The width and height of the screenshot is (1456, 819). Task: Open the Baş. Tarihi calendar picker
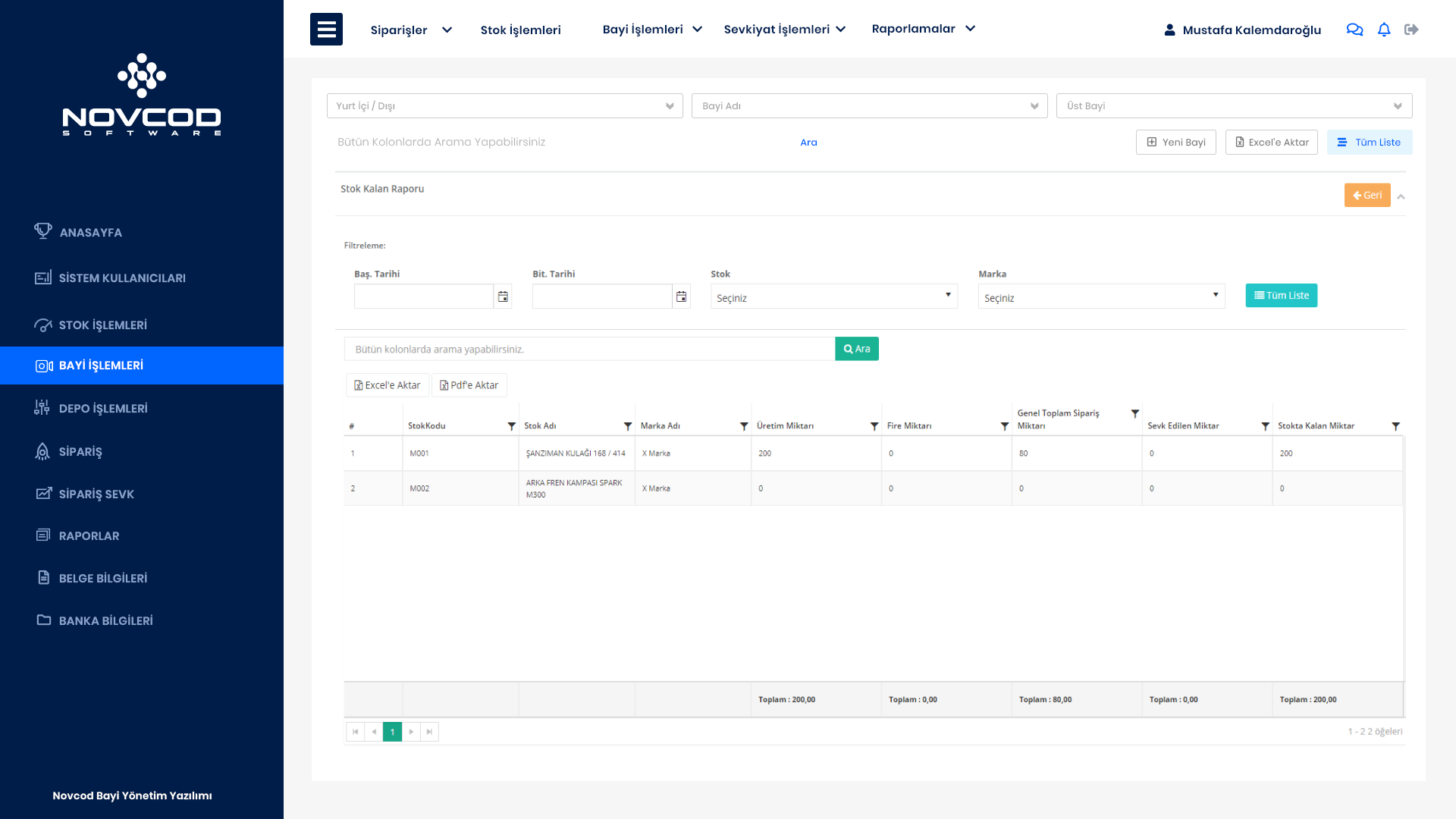coord(503,297)
